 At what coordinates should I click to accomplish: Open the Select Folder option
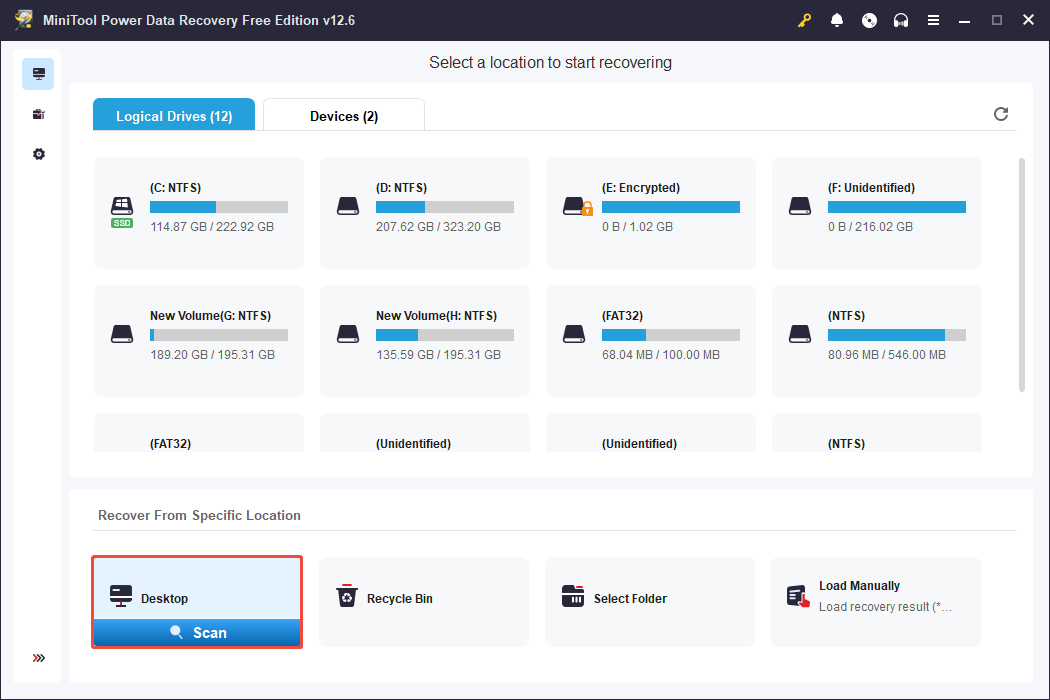(x=649, y=599)
